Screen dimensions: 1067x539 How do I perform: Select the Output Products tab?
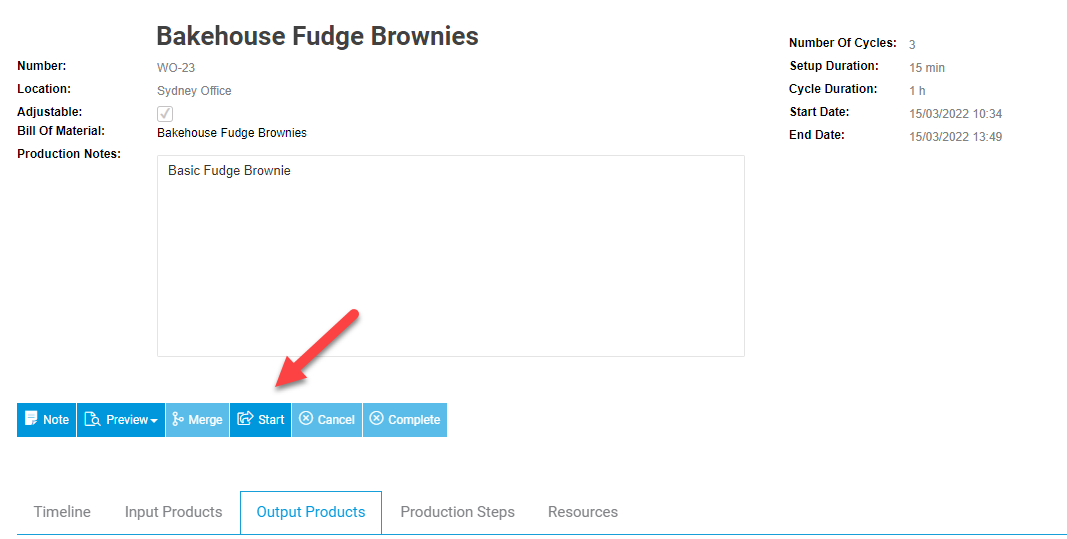311,512
